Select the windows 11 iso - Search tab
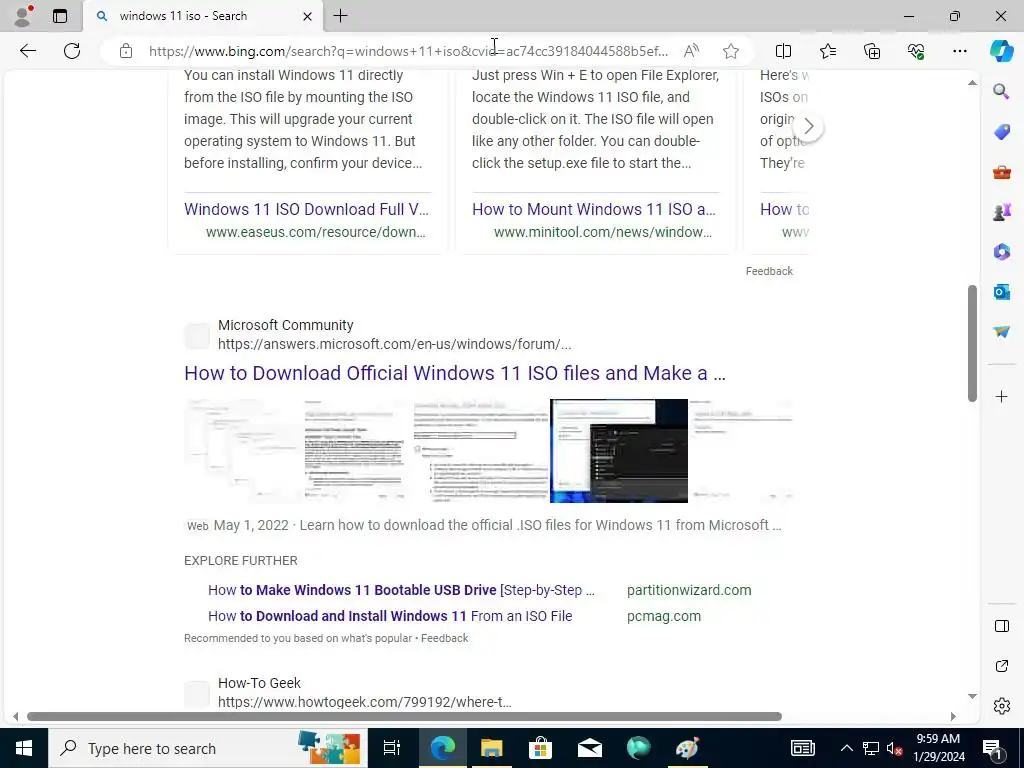Image resolution: width=1024 pixels, height=768 pixels. (202, 16)
